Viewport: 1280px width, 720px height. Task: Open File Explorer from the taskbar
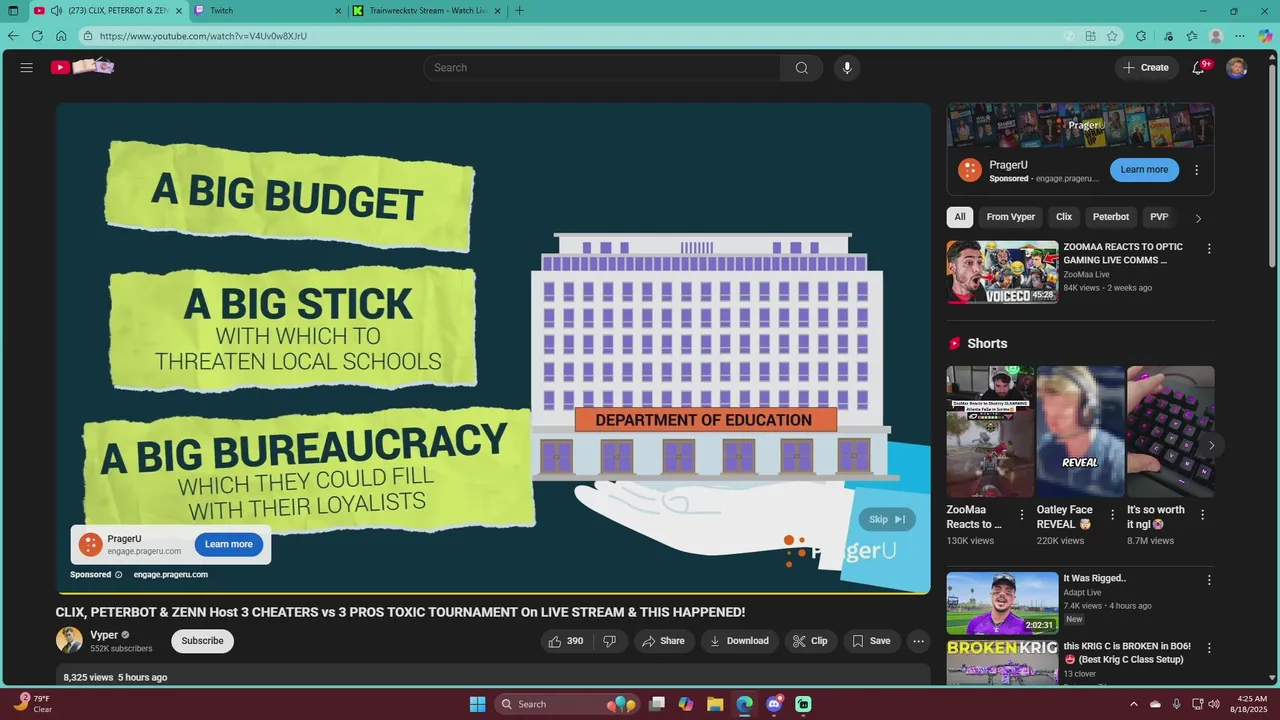coord(715,704)
